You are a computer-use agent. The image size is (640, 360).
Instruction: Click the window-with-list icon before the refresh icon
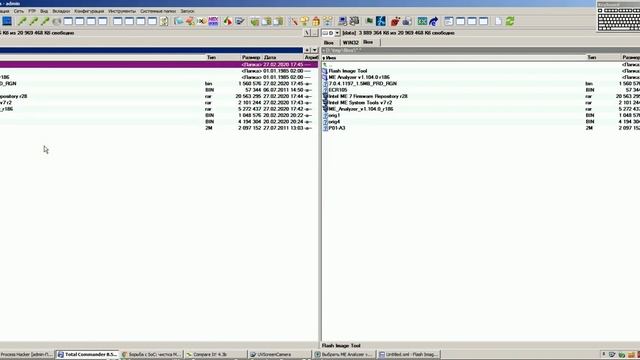pyautogui.click(x=449, y=21)
